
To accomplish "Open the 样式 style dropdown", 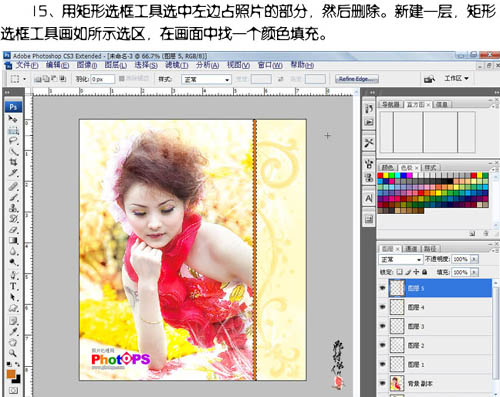I will [206, 79].
